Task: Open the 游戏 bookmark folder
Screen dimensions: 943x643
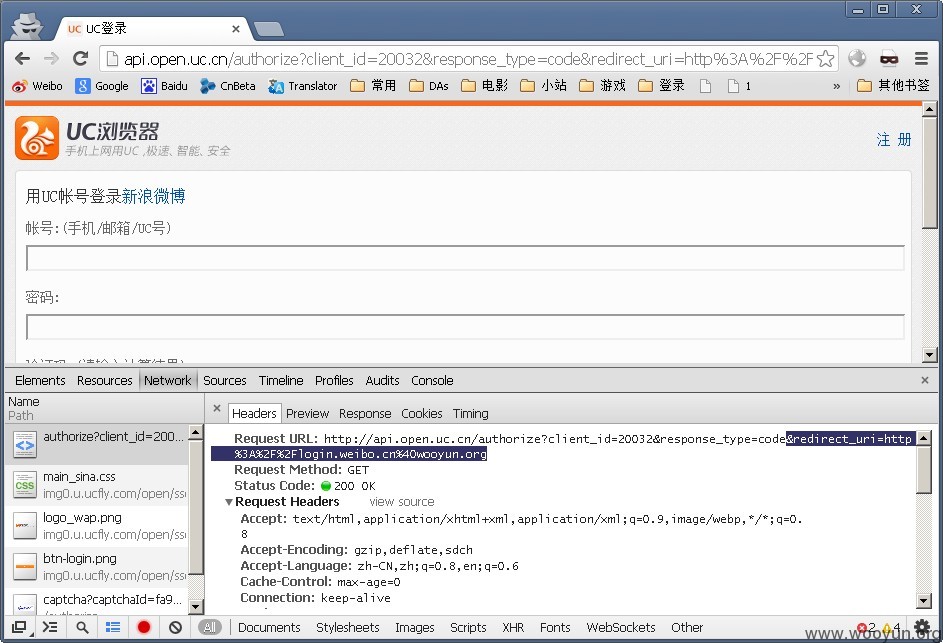Action: (602, 86)
